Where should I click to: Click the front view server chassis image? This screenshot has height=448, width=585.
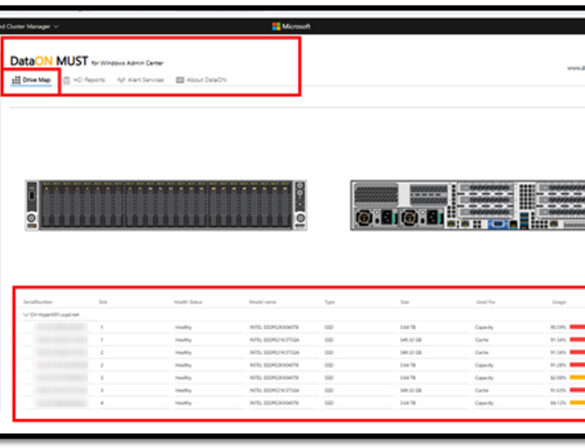(x=166, y=205)
